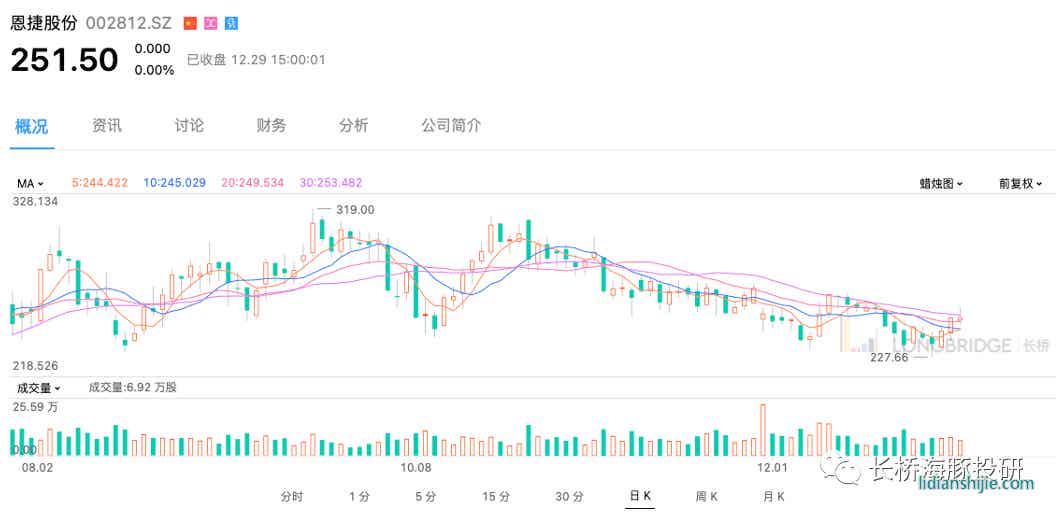This screenshot has height=516, width=1058.
Task: Open the 讨论 tab
Action: point(189,125)
